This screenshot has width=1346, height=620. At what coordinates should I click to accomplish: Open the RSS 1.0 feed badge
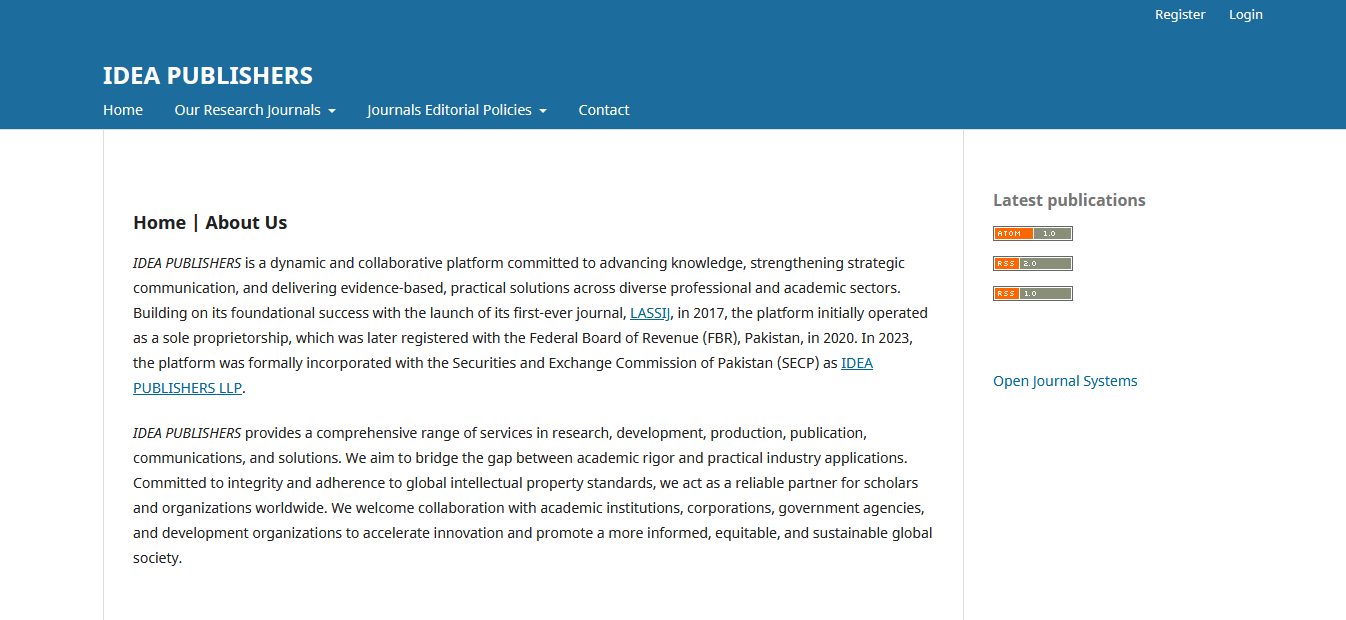tap(1032, 294)
